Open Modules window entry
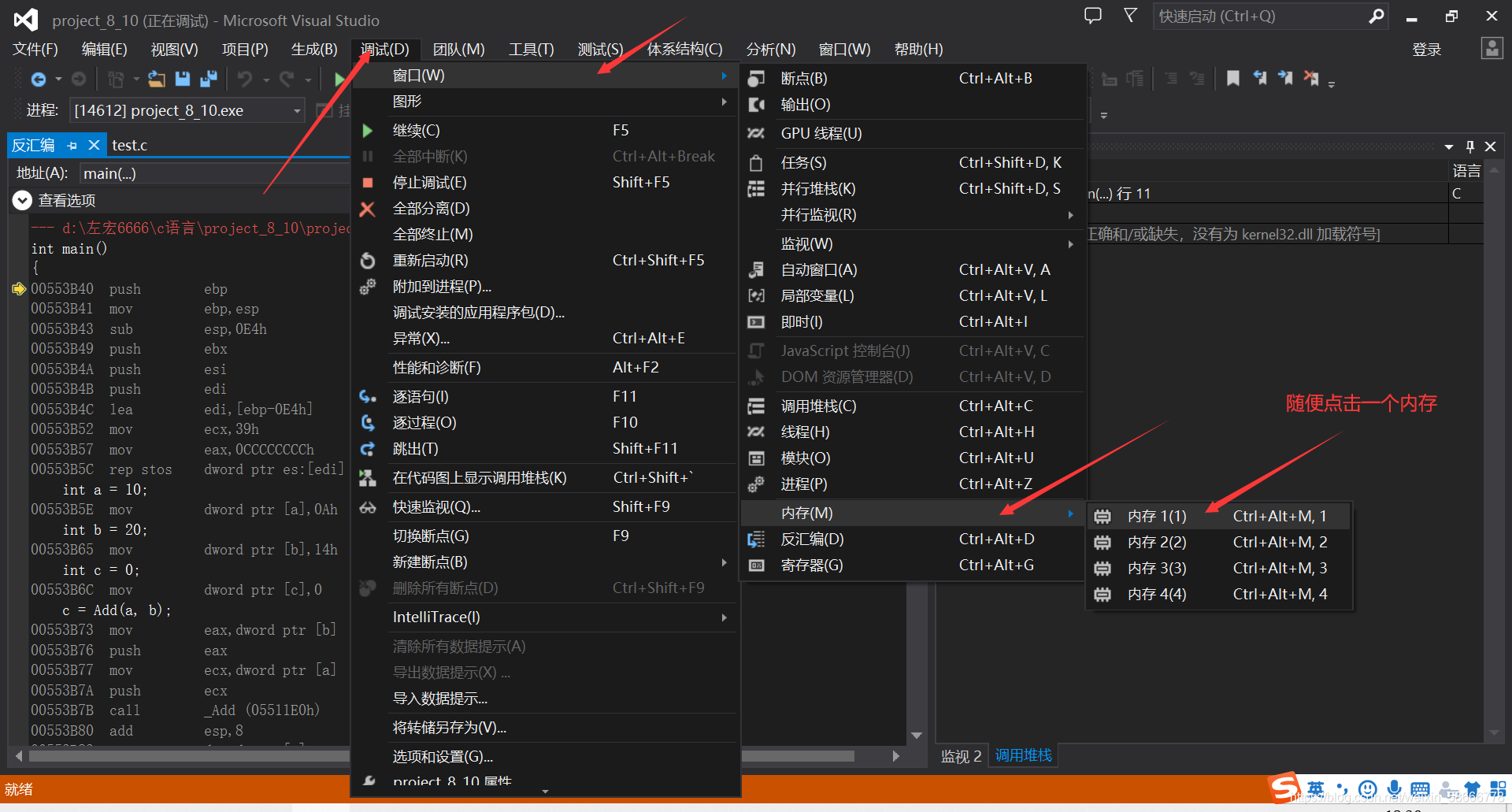Screen dimensions: 1512x812 913,458
